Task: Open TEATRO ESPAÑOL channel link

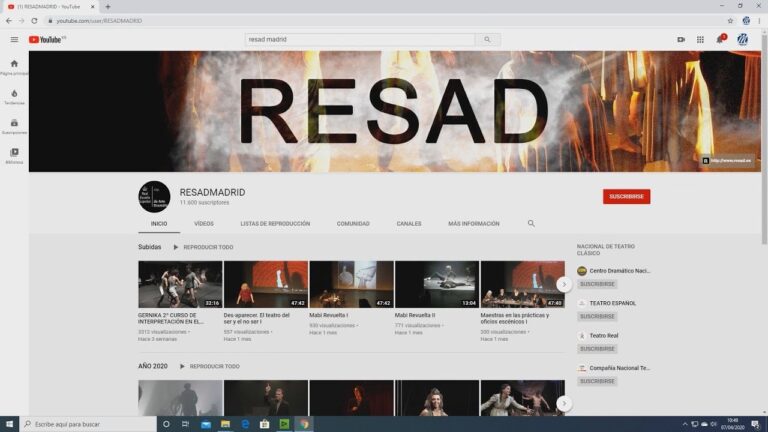Action: point(612,304)
